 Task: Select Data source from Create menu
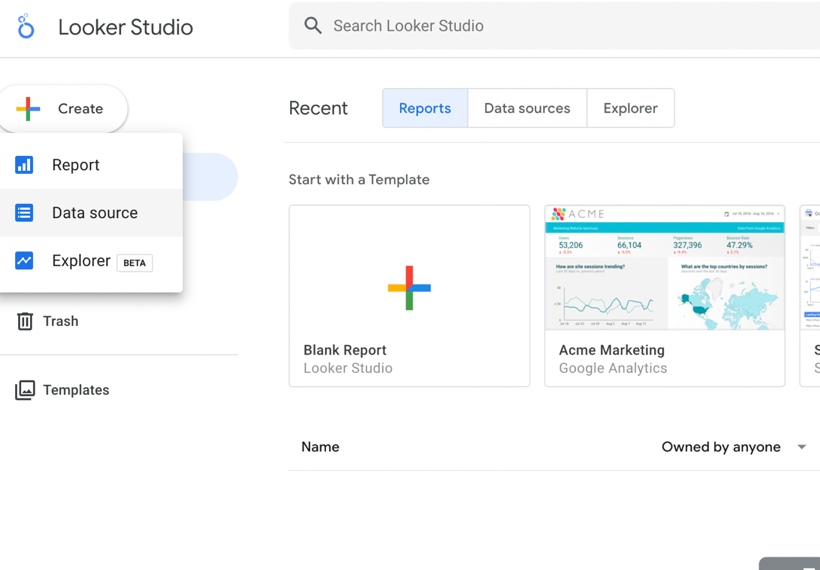point(95,213)
